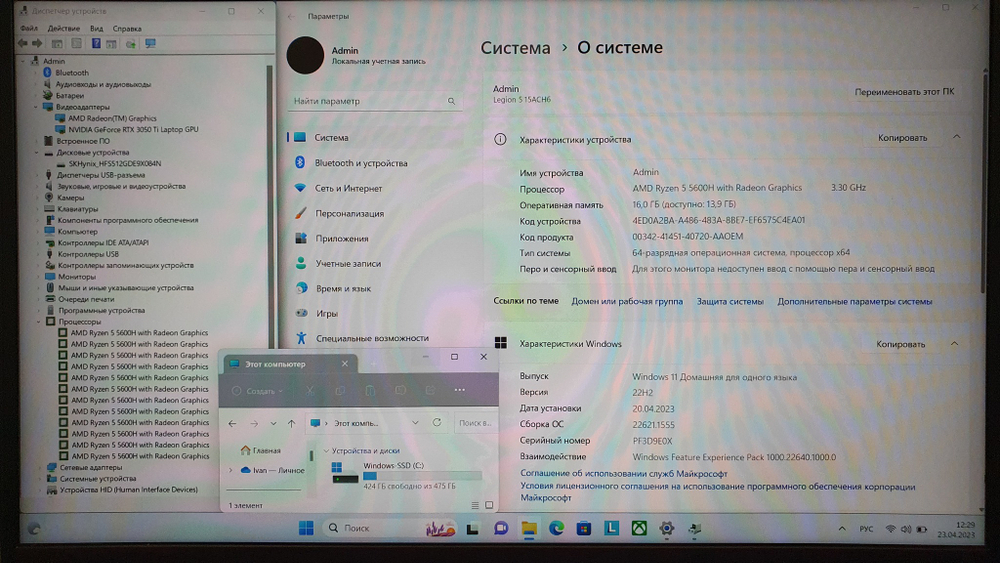Click Explorer search field Поиск
The image size is (1000, 563).
[474, 423]
